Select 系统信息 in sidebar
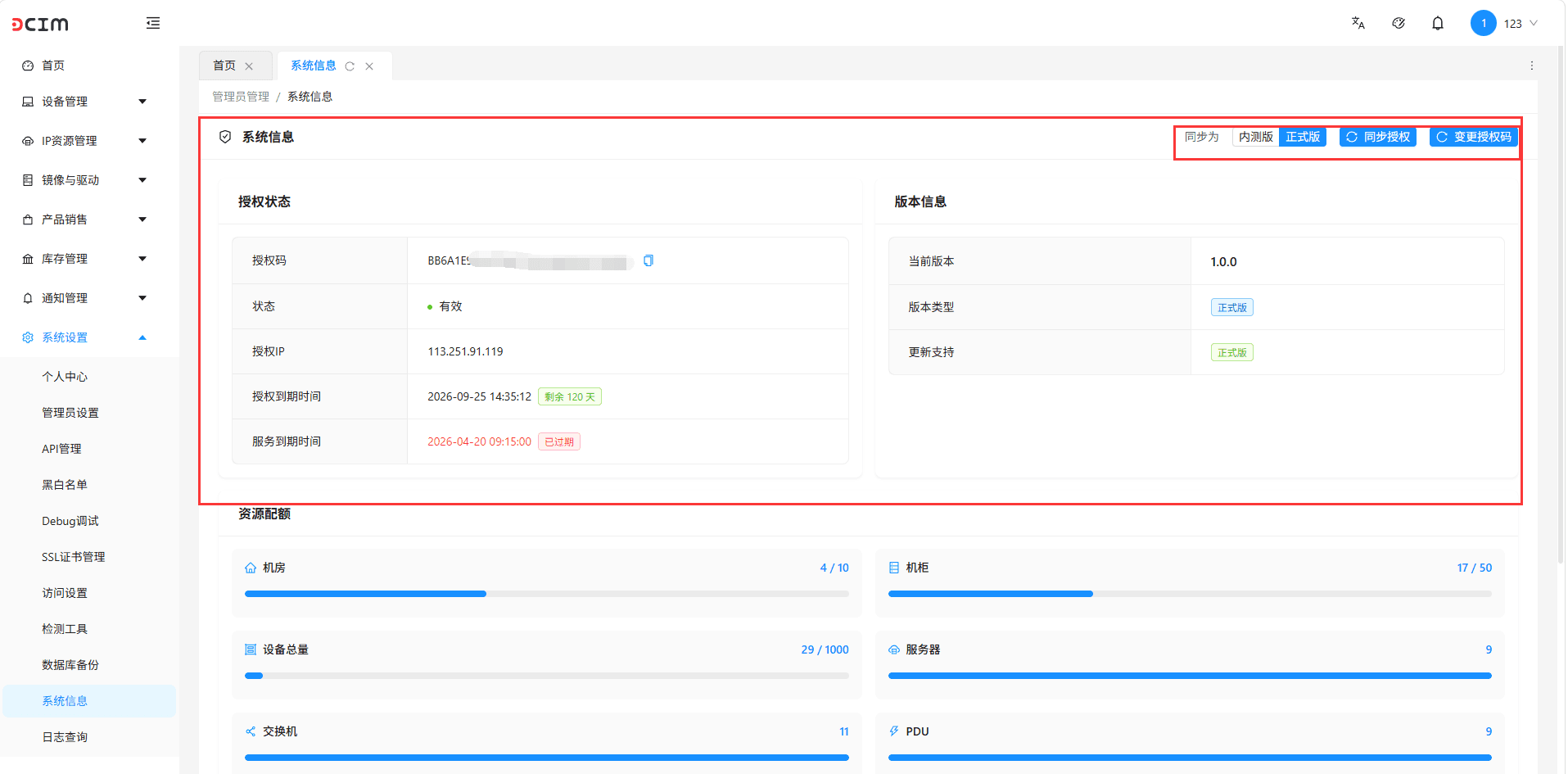This screenshot has width=1568, height=774. coord(89,701)
